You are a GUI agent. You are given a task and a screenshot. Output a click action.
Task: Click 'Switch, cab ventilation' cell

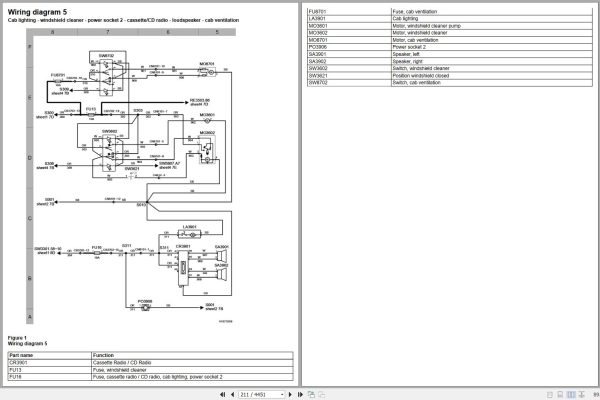click(x=492, y=82)
